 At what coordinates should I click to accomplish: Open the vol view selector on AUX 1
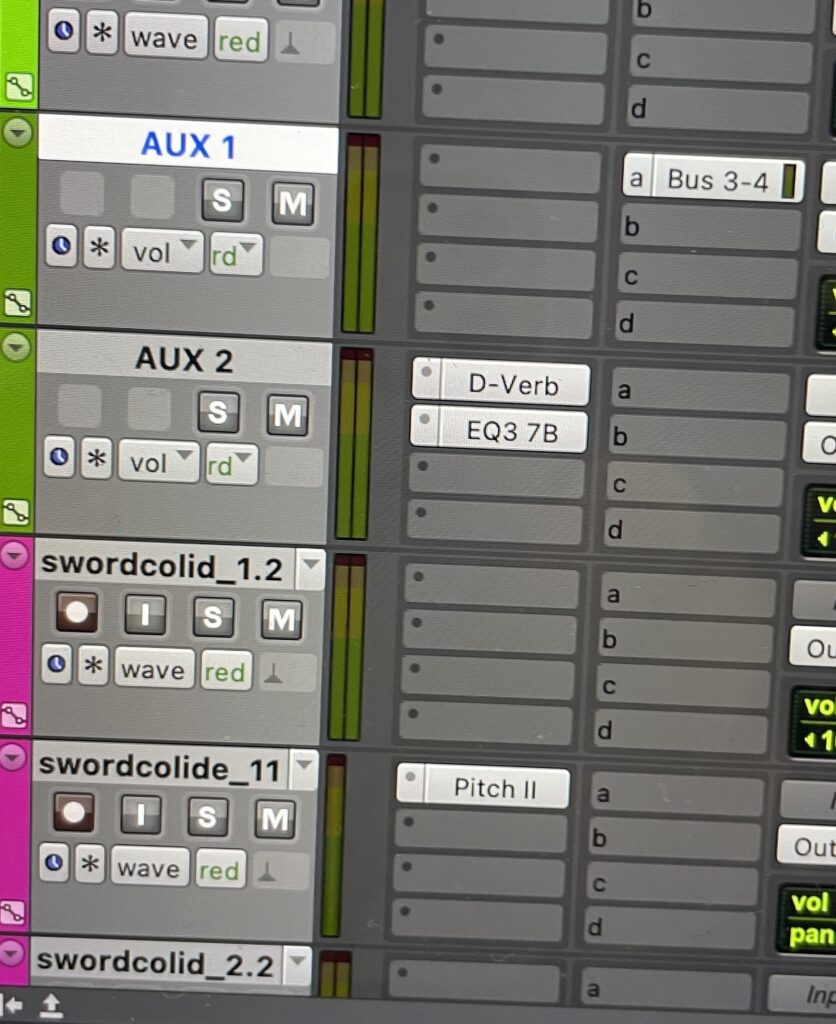(x=162, y=251)
